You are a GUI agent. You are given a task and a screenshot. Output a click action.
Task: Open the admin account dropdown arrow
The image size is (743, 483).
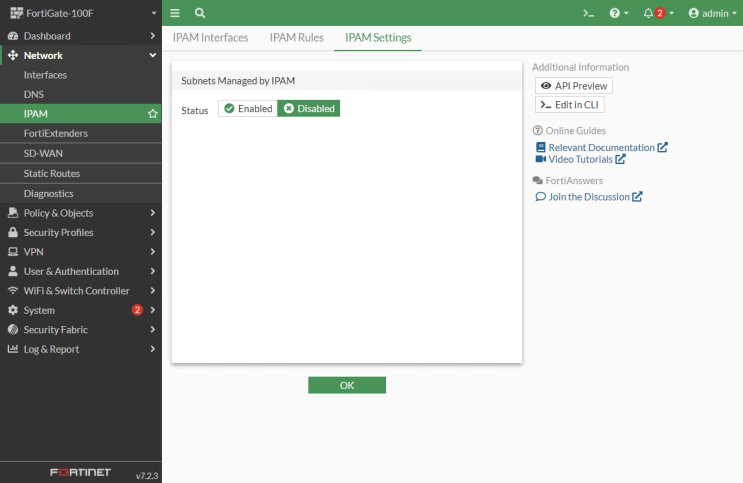734,13
